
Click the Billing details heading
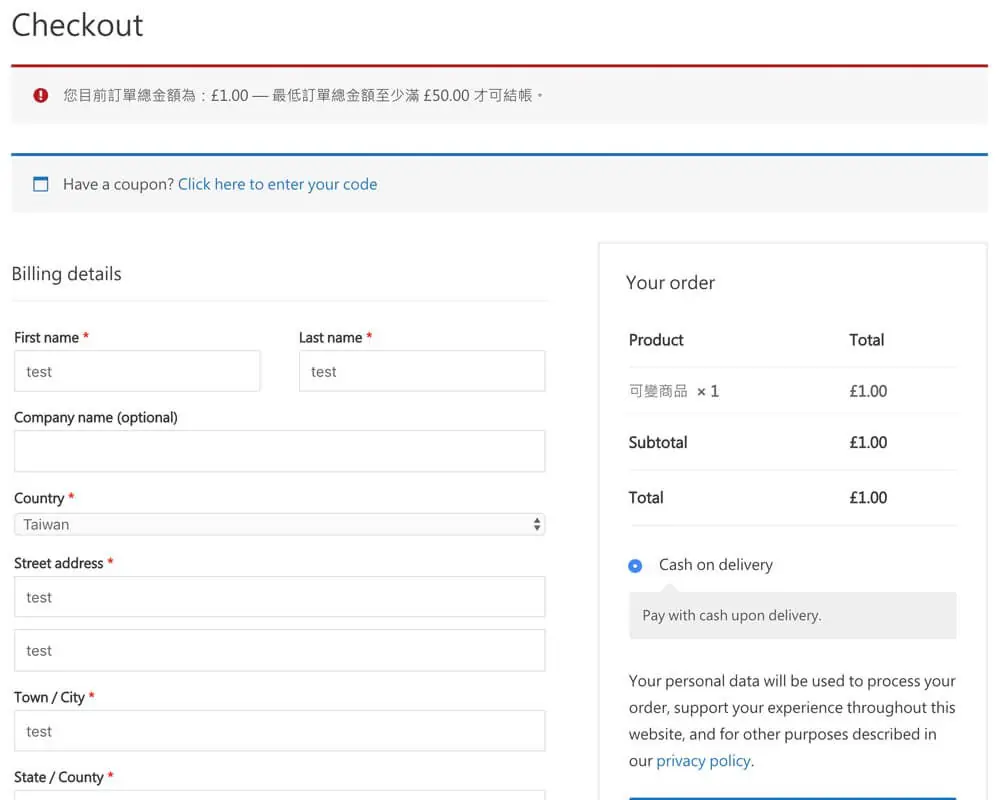66,274
